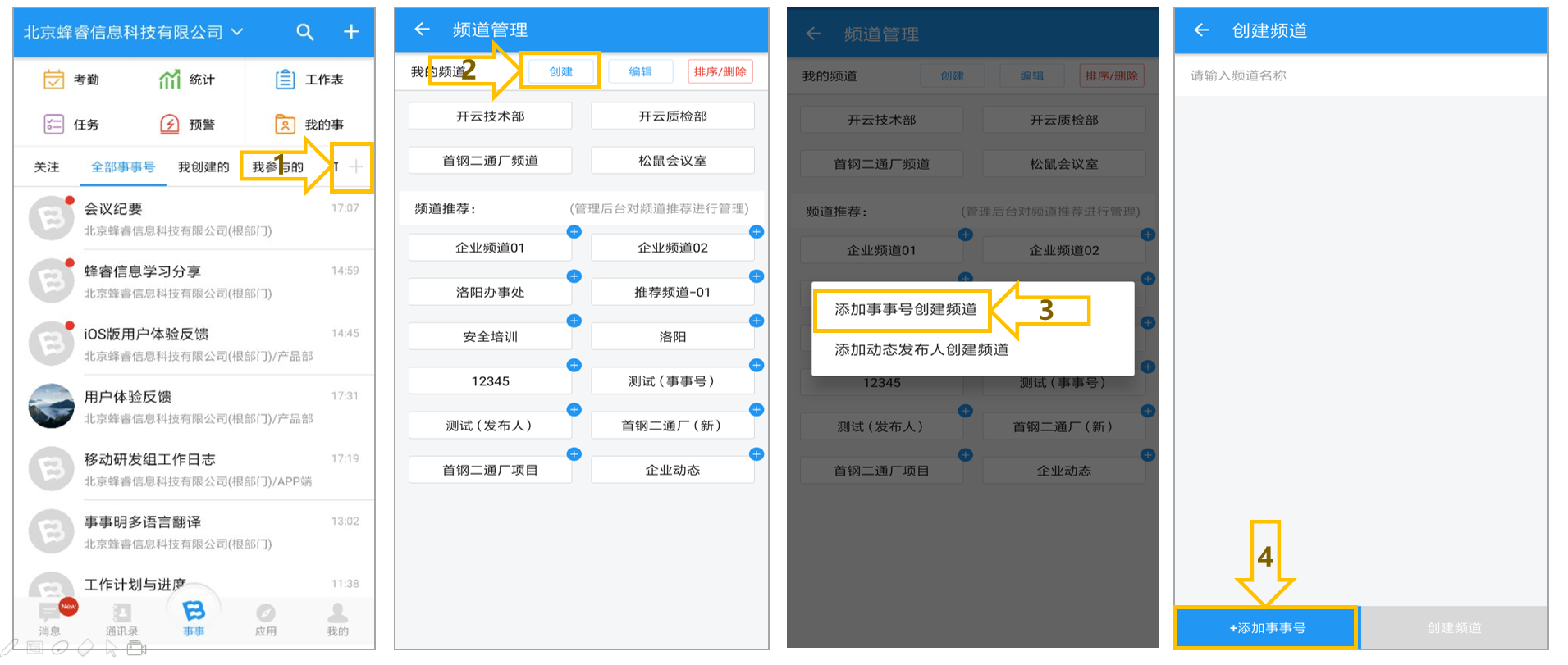The image size is (1568, 665).
Task: Open the 工作表 worksheet icon
Action: (x=285, y=80)
